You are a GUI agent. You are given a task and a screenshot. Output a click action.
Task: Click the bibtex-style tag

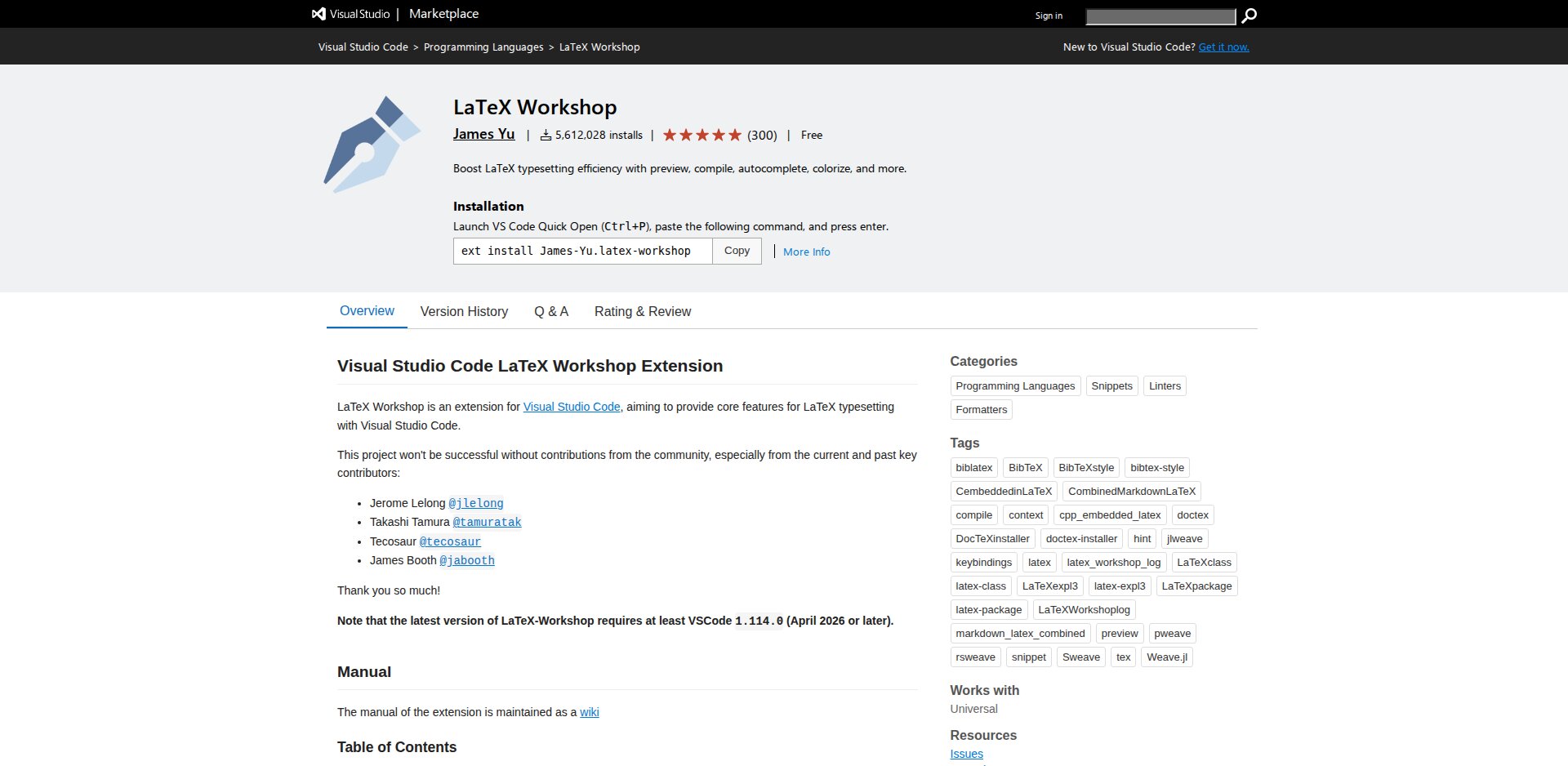pos(1157,468)
